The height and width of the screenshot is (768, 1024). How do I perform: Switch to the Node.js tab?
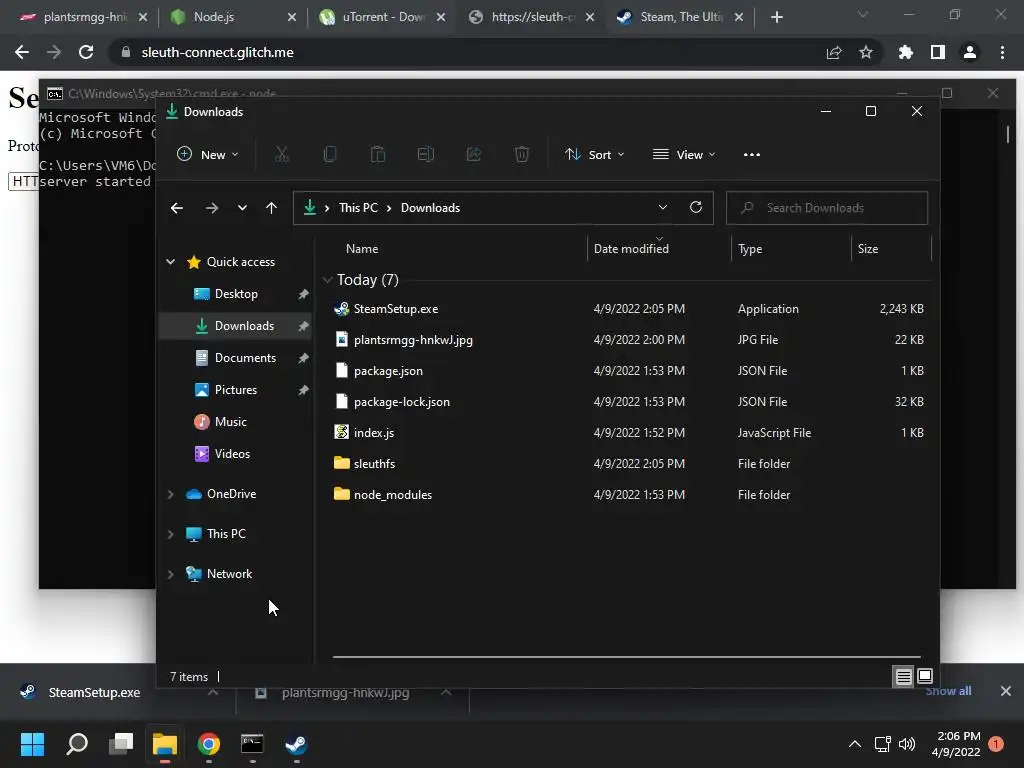click(232, 17)
